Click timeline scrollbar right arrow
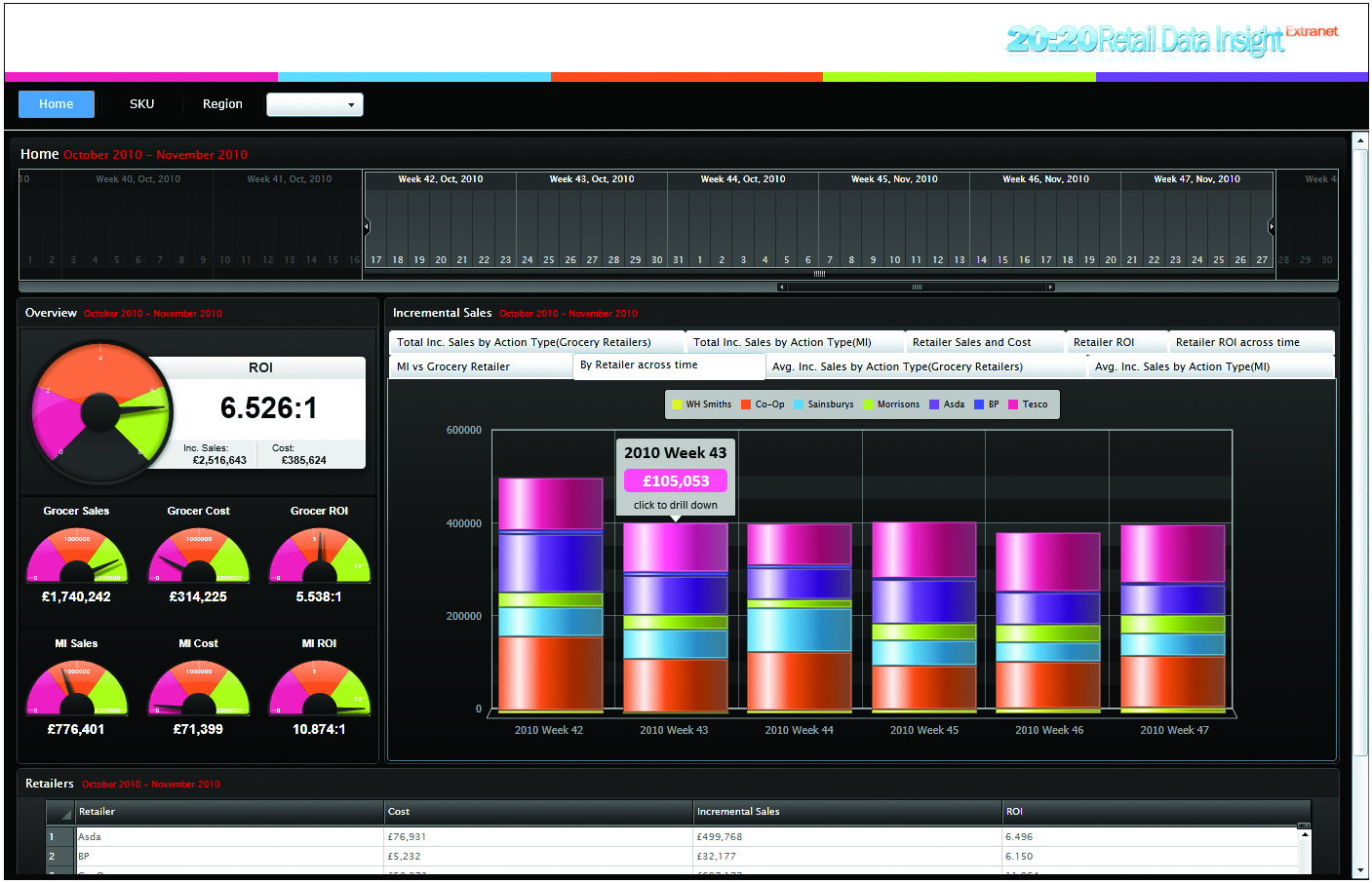 click(1050, 287)
